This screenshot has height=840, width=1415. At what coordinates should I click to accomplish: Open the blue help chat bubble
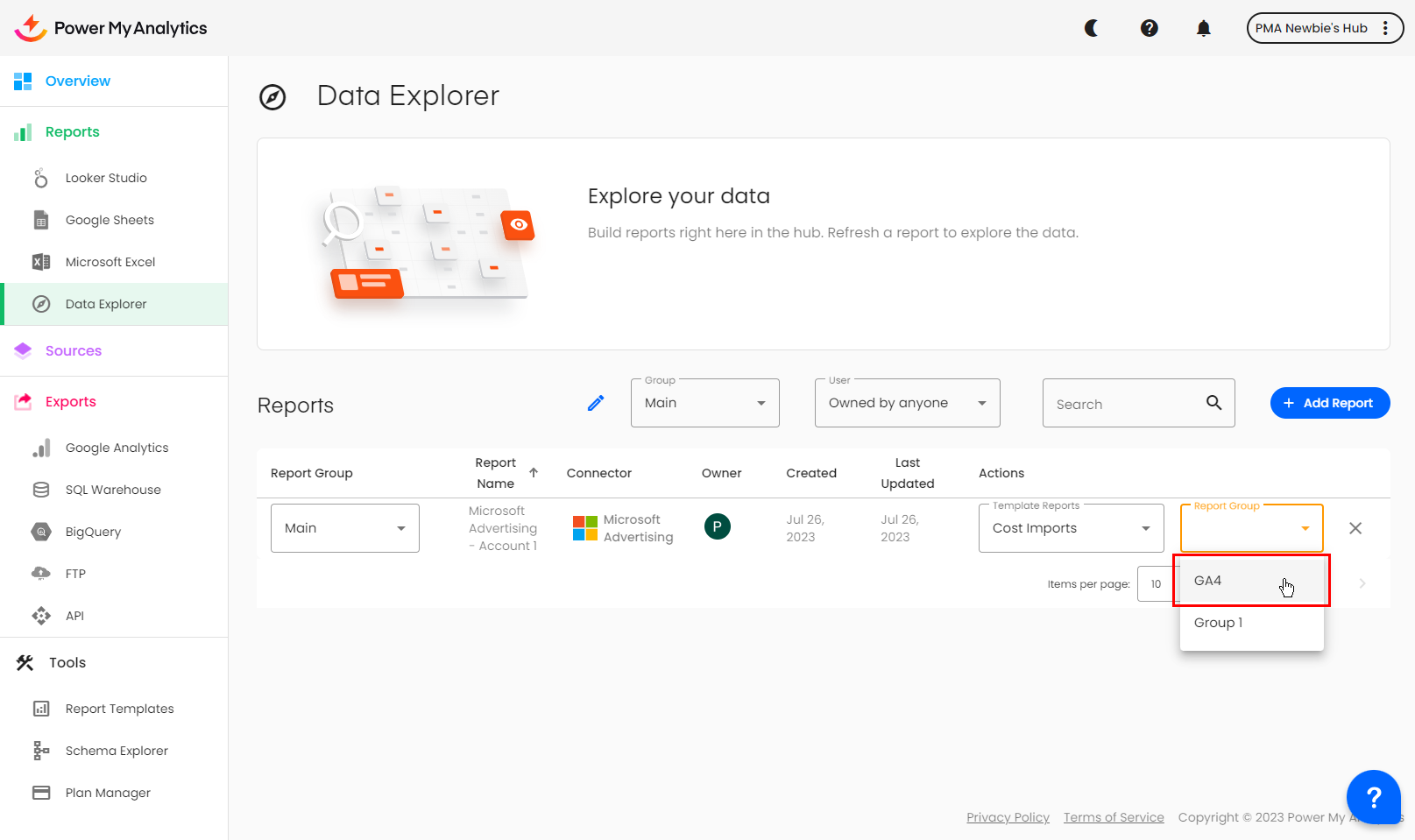(1373, 797)
